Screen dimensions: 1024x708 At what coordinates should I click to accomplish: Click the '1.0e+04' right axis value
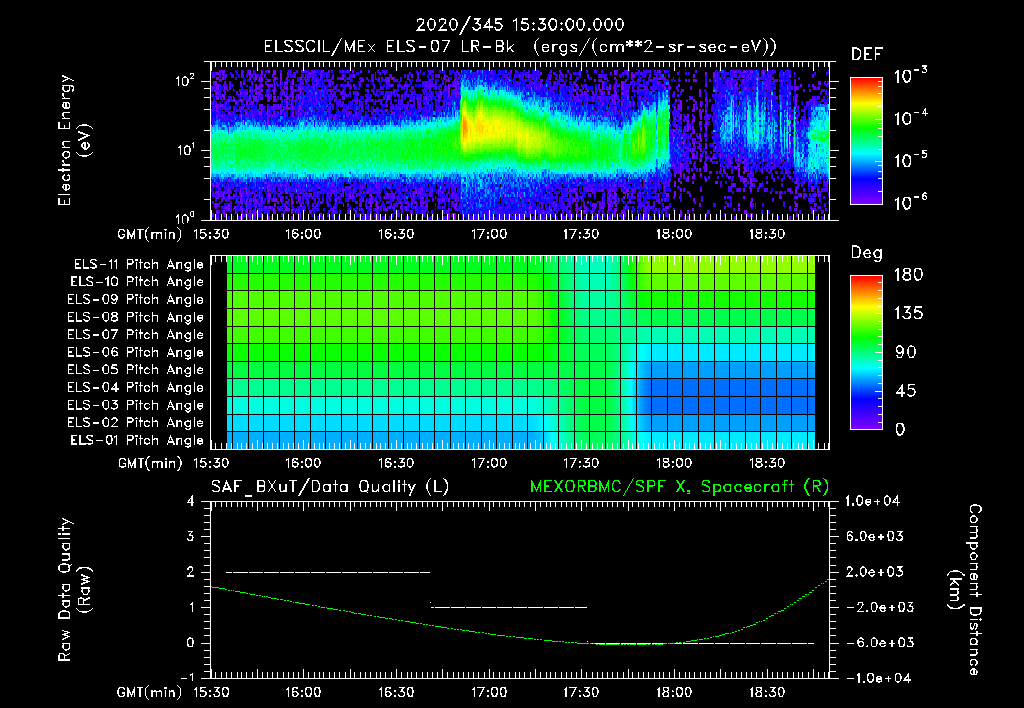pos(872,501)
